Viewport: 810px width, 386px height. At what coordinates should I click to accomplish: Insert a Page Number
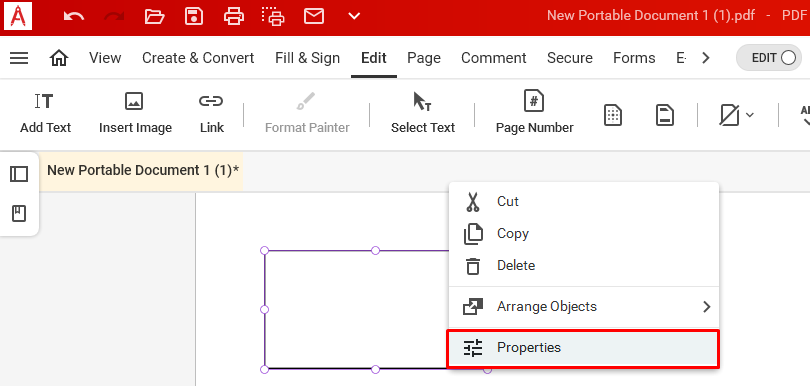pyautogui.click(x=534, y=112)
